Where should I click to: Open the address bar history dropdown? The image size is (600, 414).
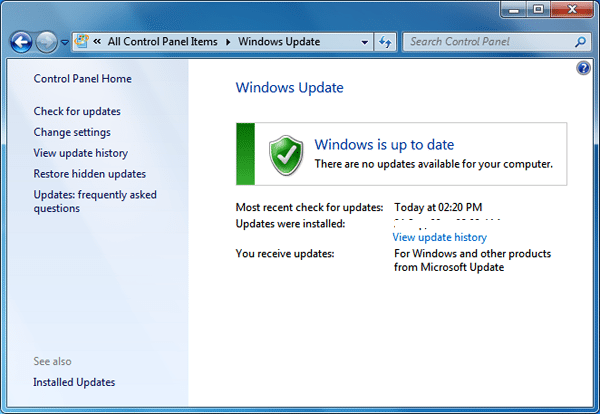(365, 42)
